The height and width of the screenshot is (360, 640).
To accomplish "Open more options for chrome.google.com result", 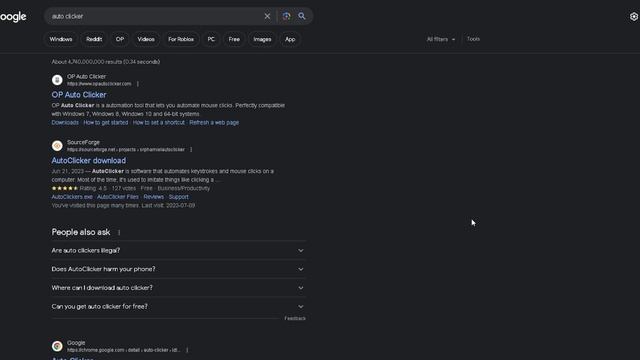I will (x=187, y=350).
